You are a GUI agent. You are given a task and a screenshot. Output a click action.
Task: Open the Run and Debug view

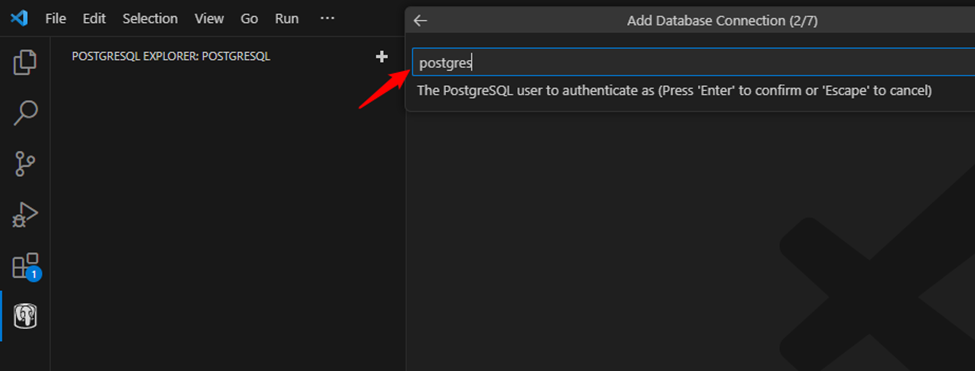[25, 215]
